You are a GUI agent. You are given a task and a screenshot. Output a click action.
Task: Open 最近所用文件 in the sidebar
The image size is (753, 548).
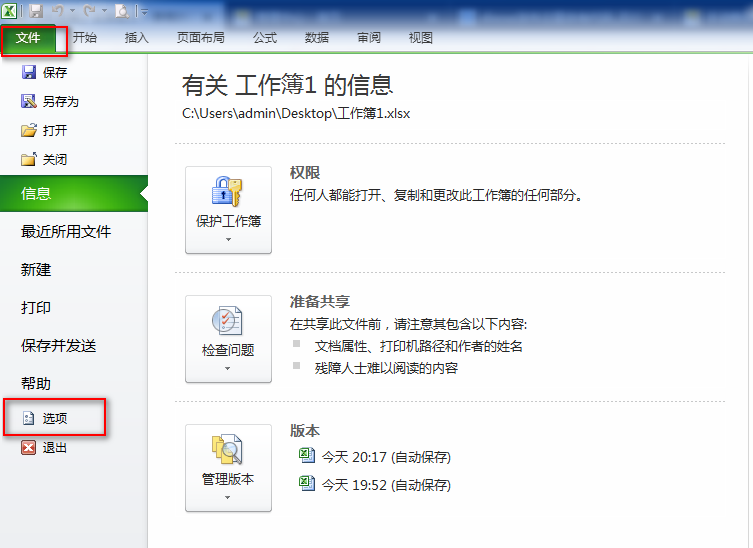point(66,231)
